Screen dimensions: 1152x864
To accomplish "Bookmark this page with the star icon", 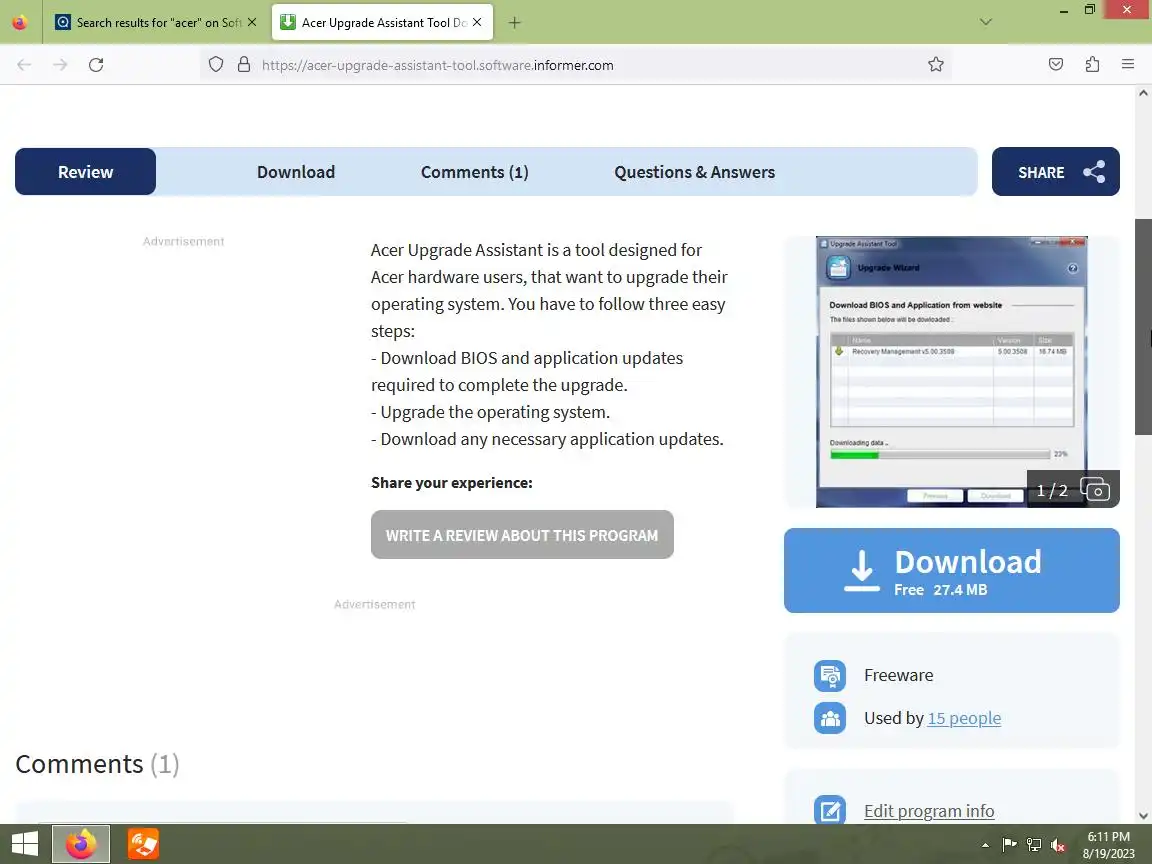I will click(935, 65).
